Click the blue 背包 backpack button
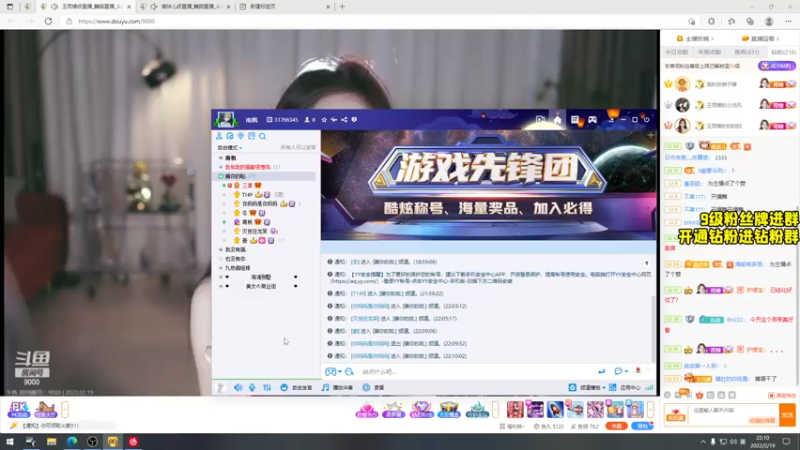 pos(642,426)
